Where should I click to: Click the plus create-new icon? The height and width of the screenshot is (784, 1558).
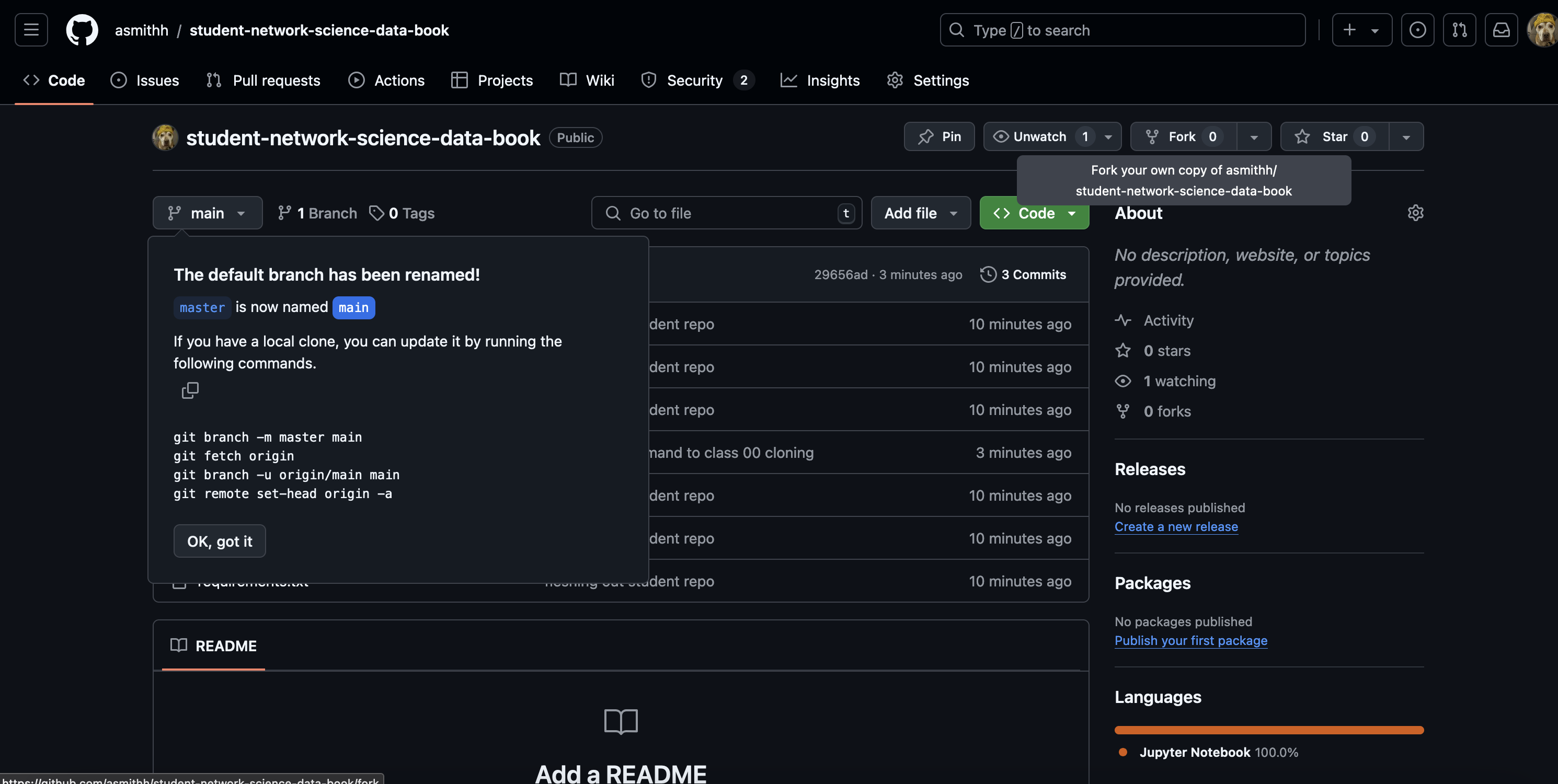(1349, 30)
